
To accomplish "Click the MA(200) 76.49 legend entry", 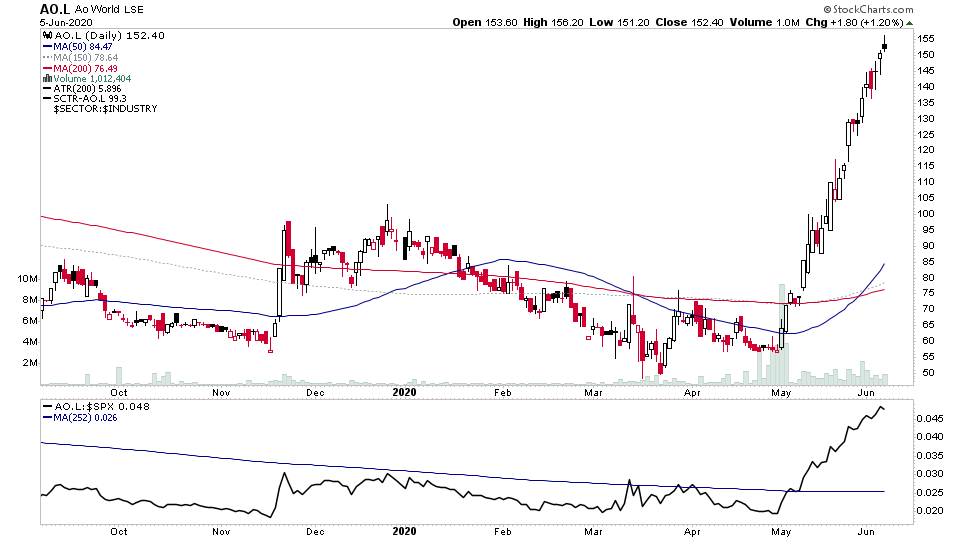I will (80, 69).
